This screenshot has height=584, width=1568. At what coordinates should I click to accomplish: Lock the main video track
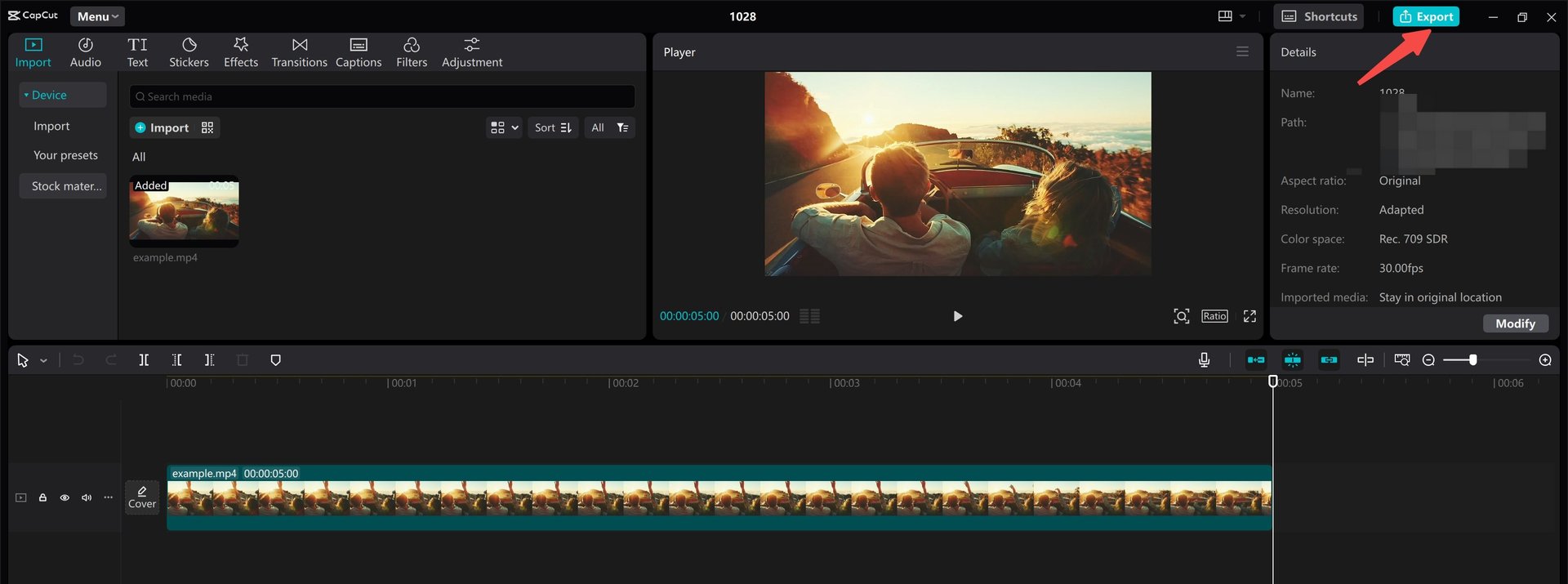[x=42, y=497]
